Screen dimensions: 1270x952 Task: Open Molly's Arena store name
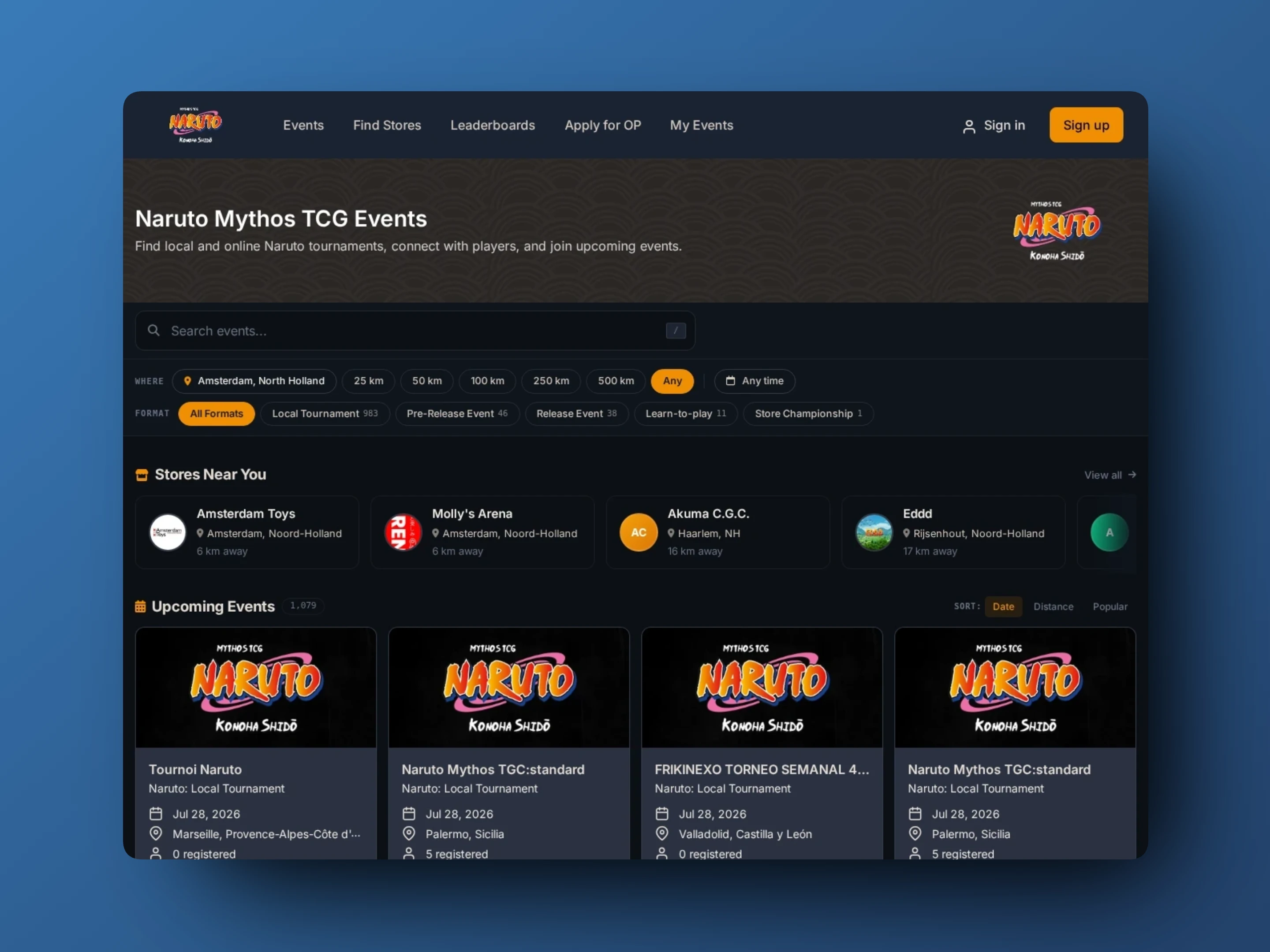472,513
